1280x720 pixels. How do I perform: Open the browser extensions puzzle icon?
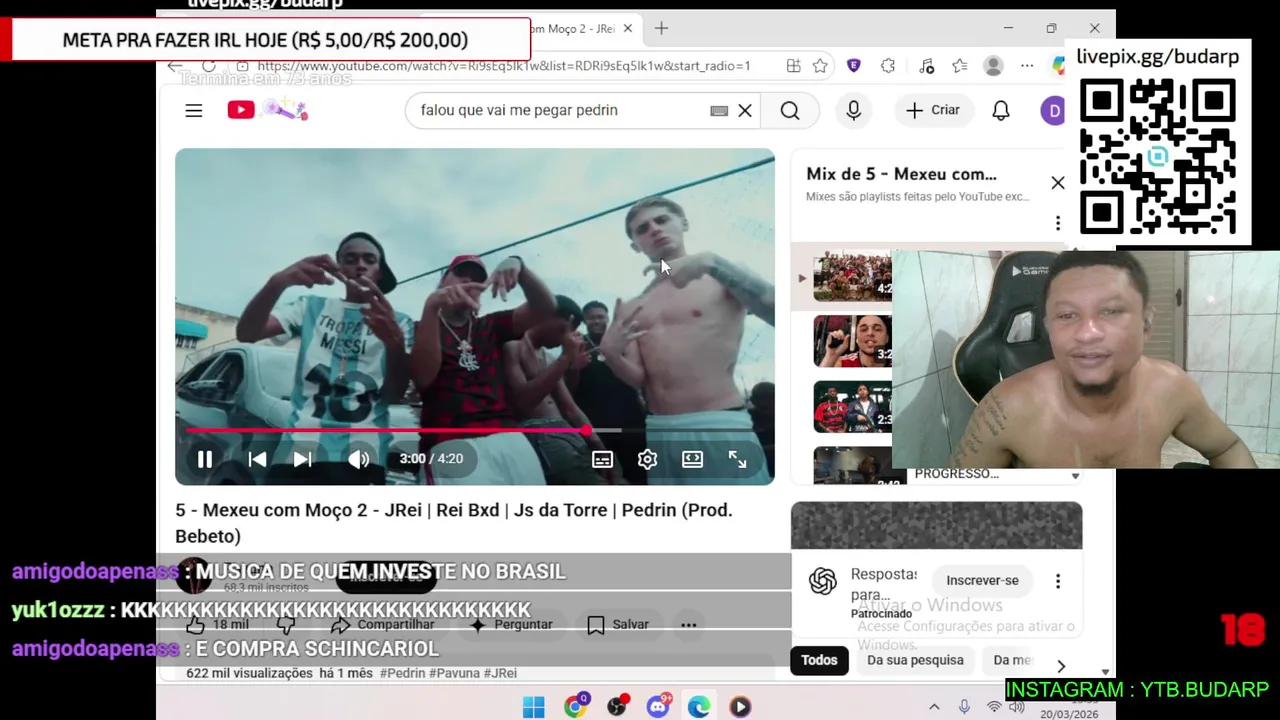click(x=888, y=66)
